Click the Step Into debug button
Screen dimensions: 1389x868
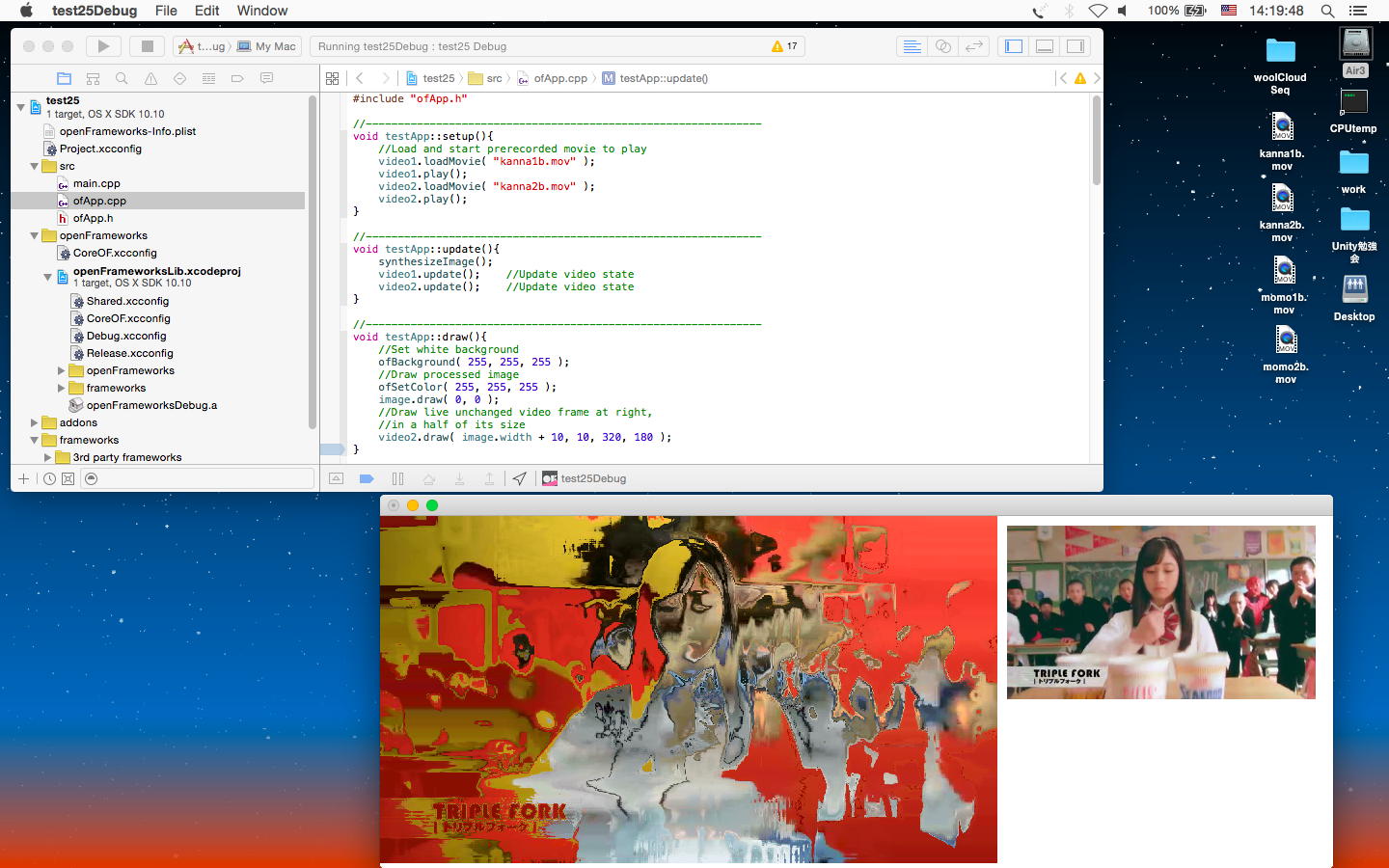tap(459, 478)
